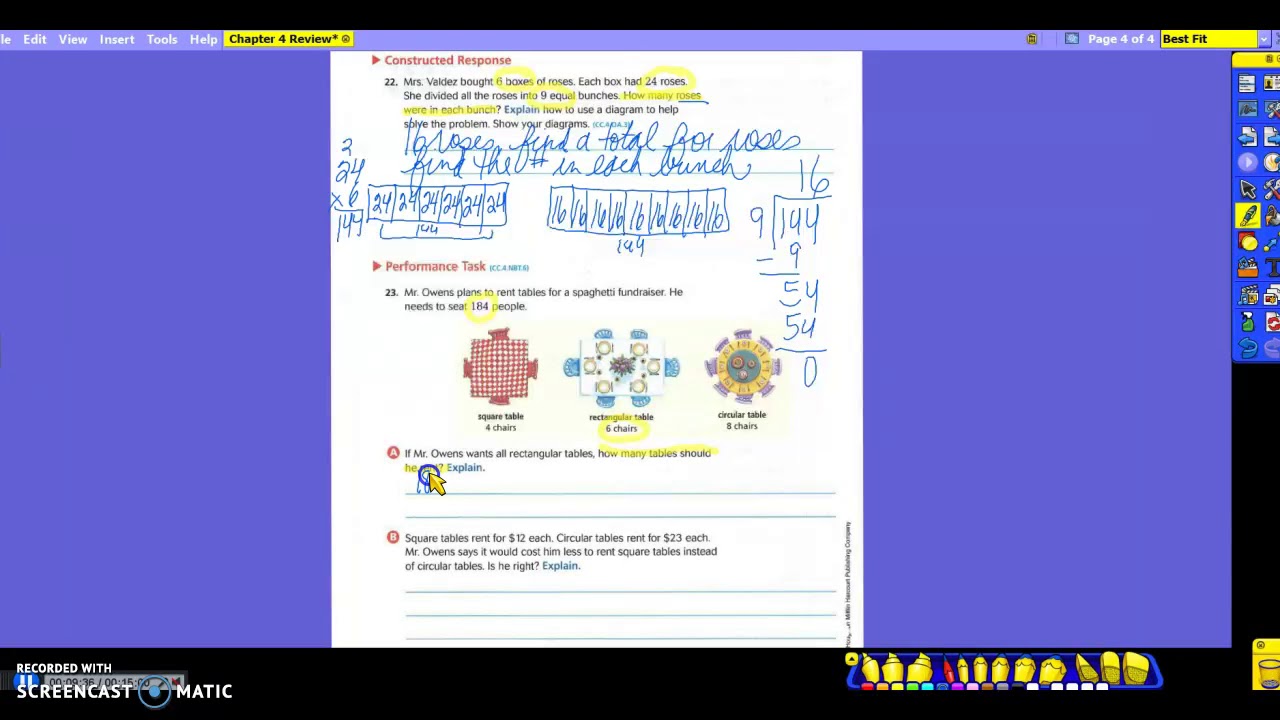The width and height of the screenshot is (1280, 720).
Task: Click the Page 4 of 4 indicator
Action: [x=1120, y=39]
